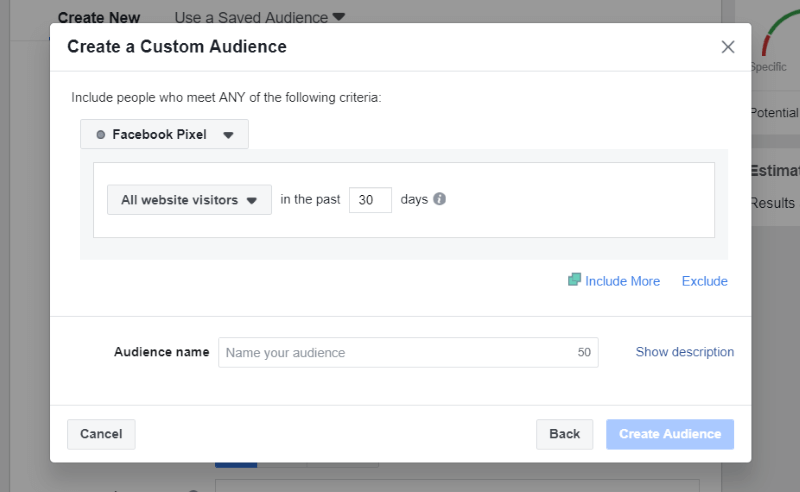Viewport: 800px width, 492px height.
Task: Click the Cancel button
Action: (x=101, y=434)
